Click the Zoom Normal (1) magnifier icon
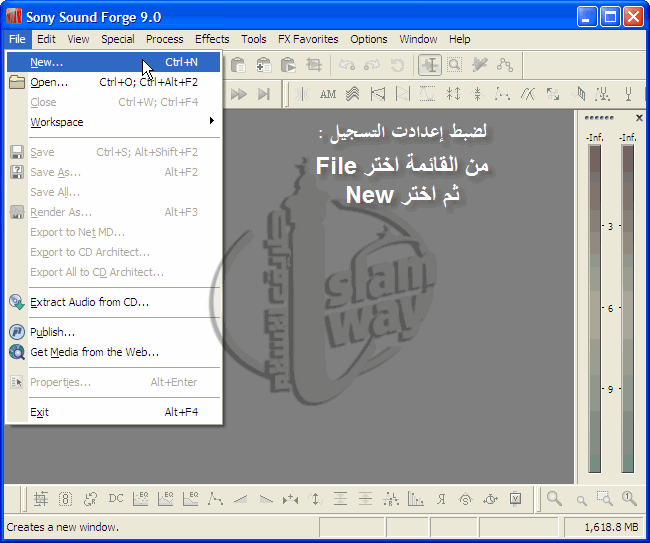650x543 pixels. tap(629, 499)
